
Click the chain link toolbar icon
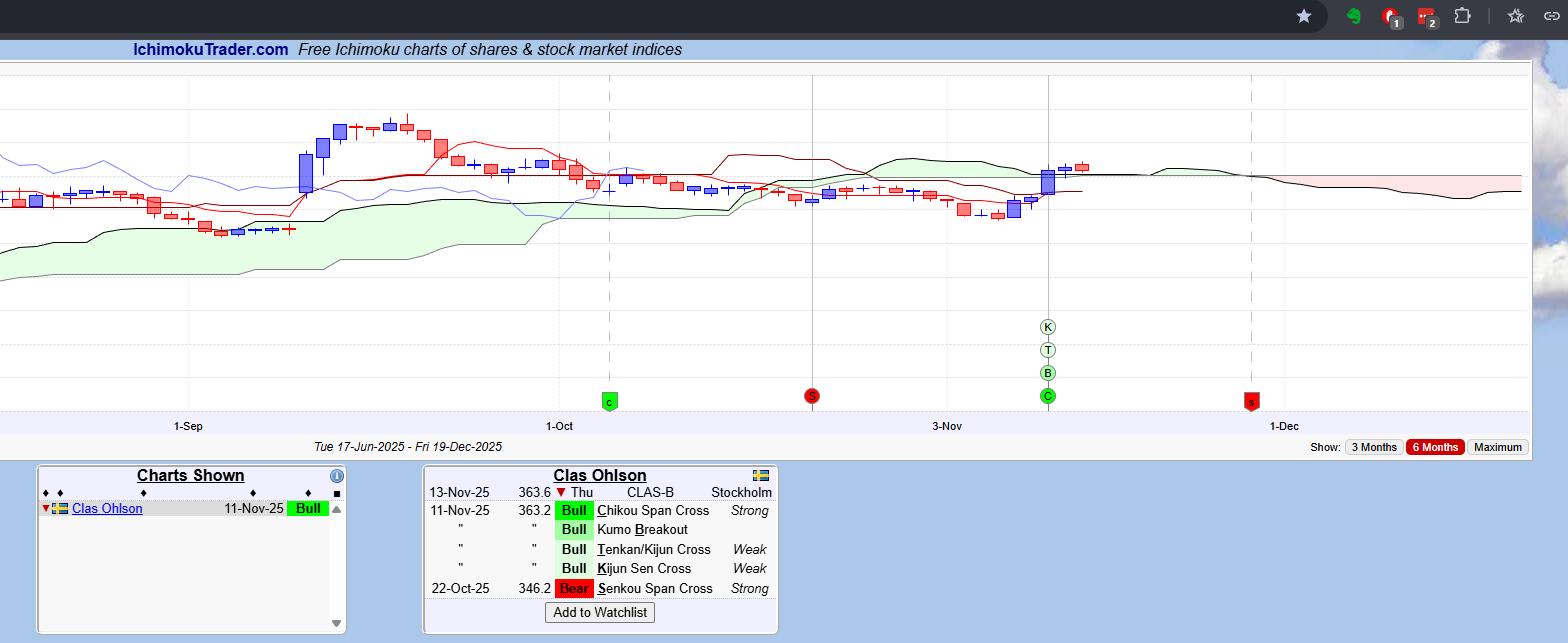[1553, 16]
